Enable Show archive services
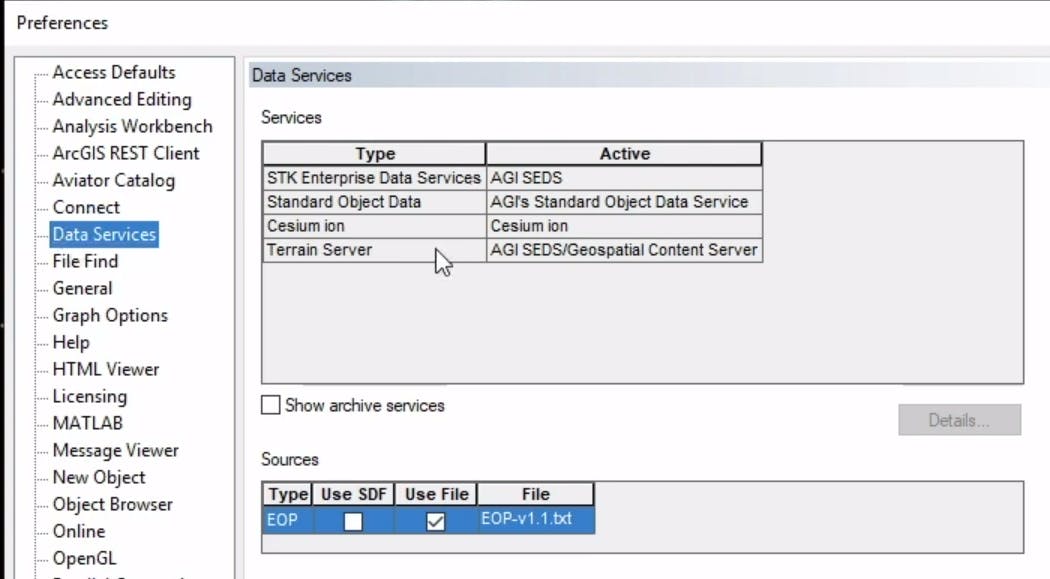This screenshot has height=579, width=1050. 270,405
